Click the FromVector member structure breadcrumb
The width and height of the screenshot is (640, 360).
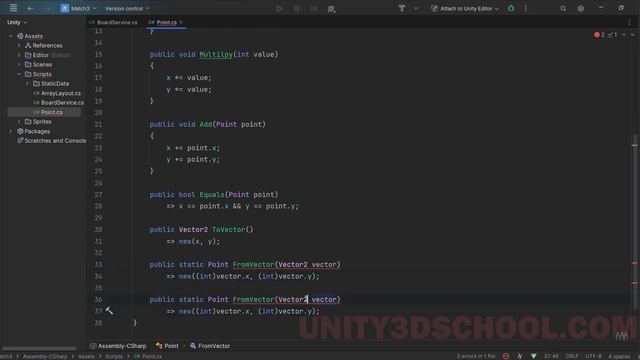(x=210, y=346)
